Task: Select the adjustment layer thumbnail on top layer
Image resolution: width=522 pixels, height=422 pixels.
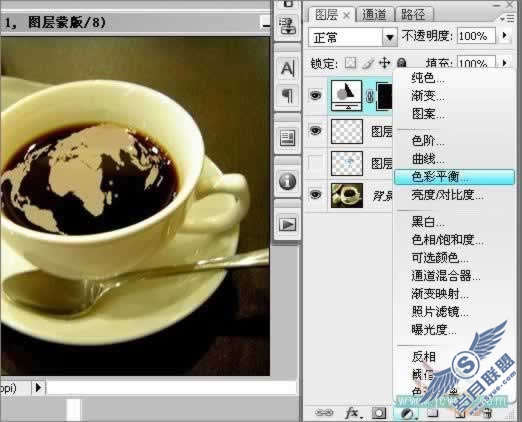Action: pos(346,95)
